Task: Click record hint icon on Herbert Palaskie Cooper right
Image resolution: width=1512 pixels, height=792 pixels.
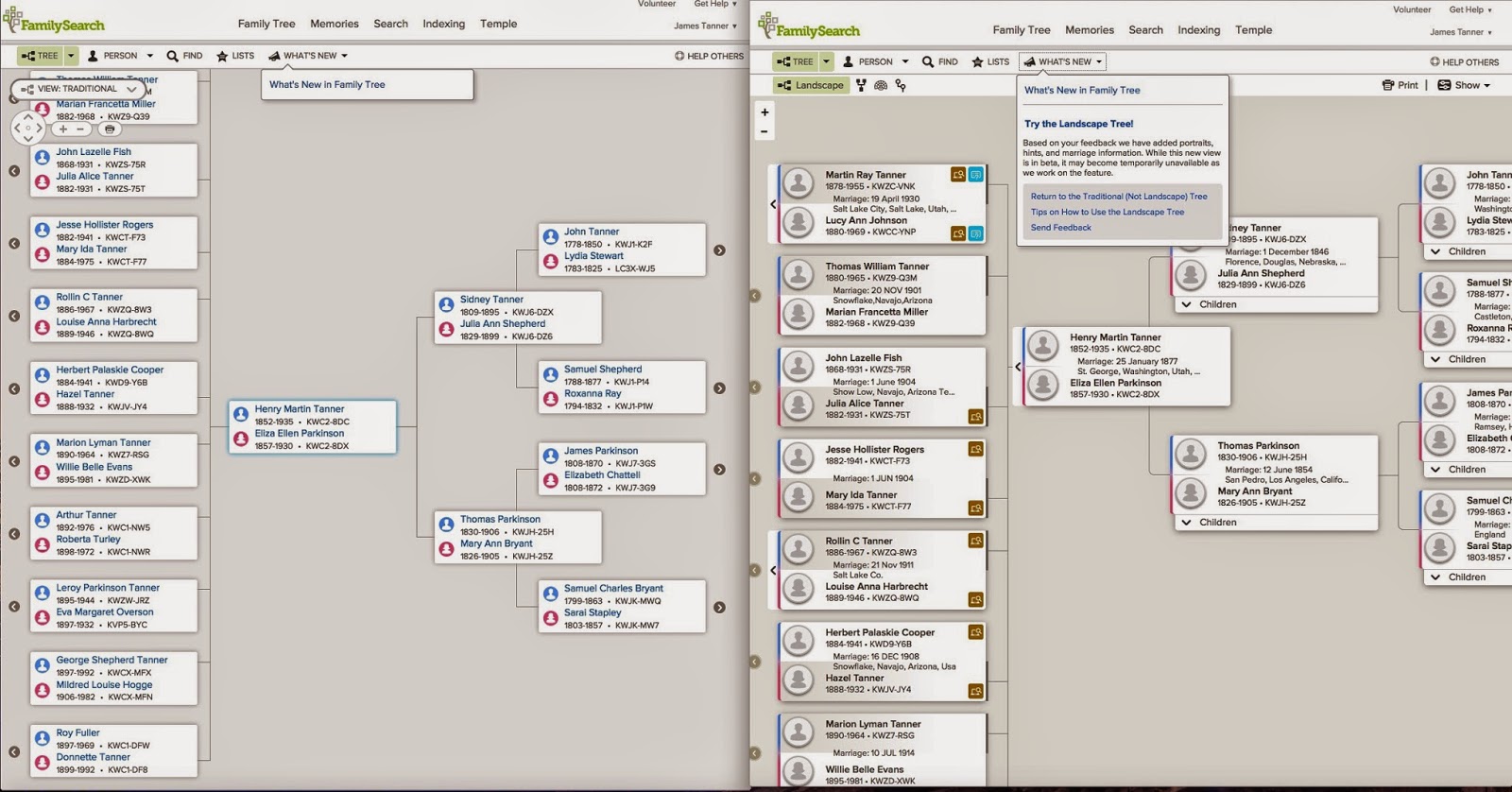Action: pos(975,631)
